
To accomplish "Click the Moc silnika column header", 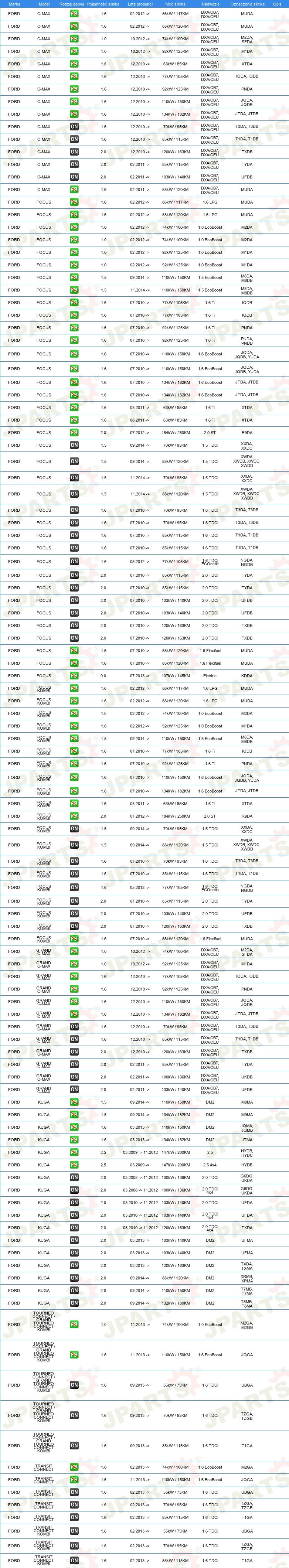I will point(176,4).
